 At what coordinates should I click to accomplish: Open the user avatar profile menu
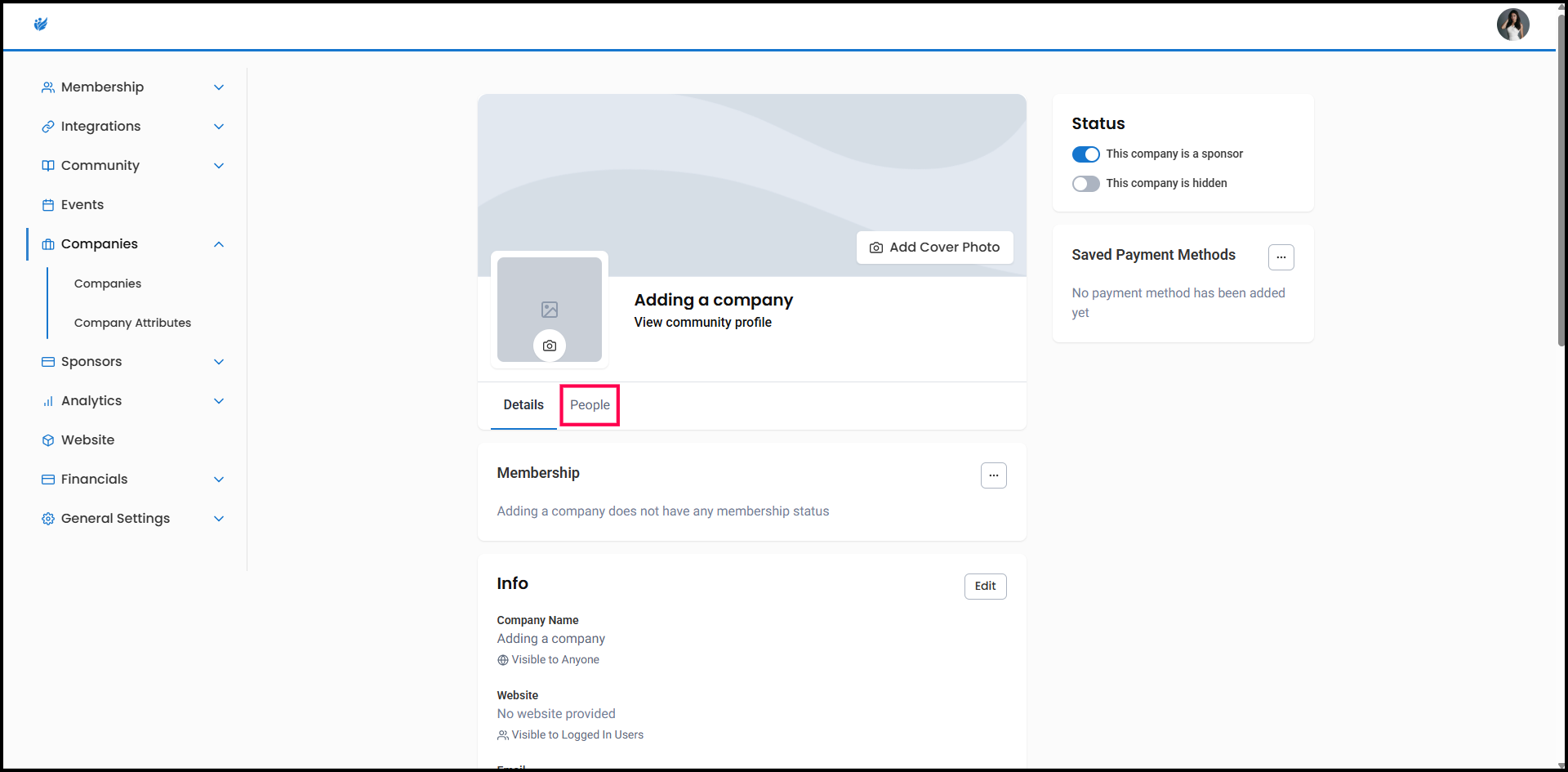[x=1512, y=25]
